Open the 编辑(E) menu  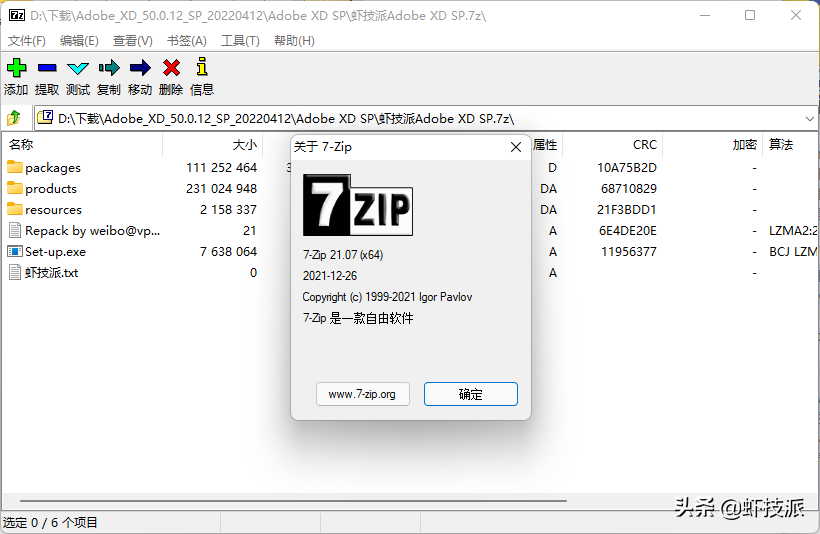pyautogui.click(x=79, y=41)
